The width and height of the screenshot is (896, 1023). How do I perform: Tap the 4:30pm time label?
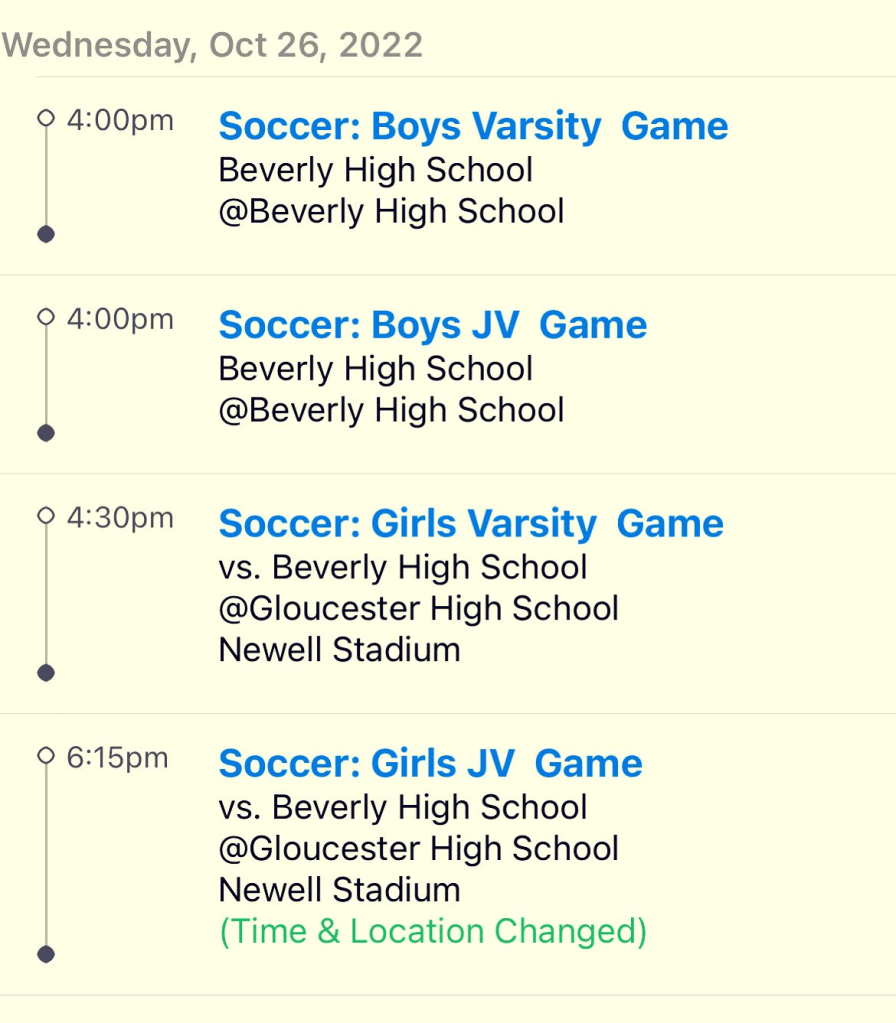[120, 518]
